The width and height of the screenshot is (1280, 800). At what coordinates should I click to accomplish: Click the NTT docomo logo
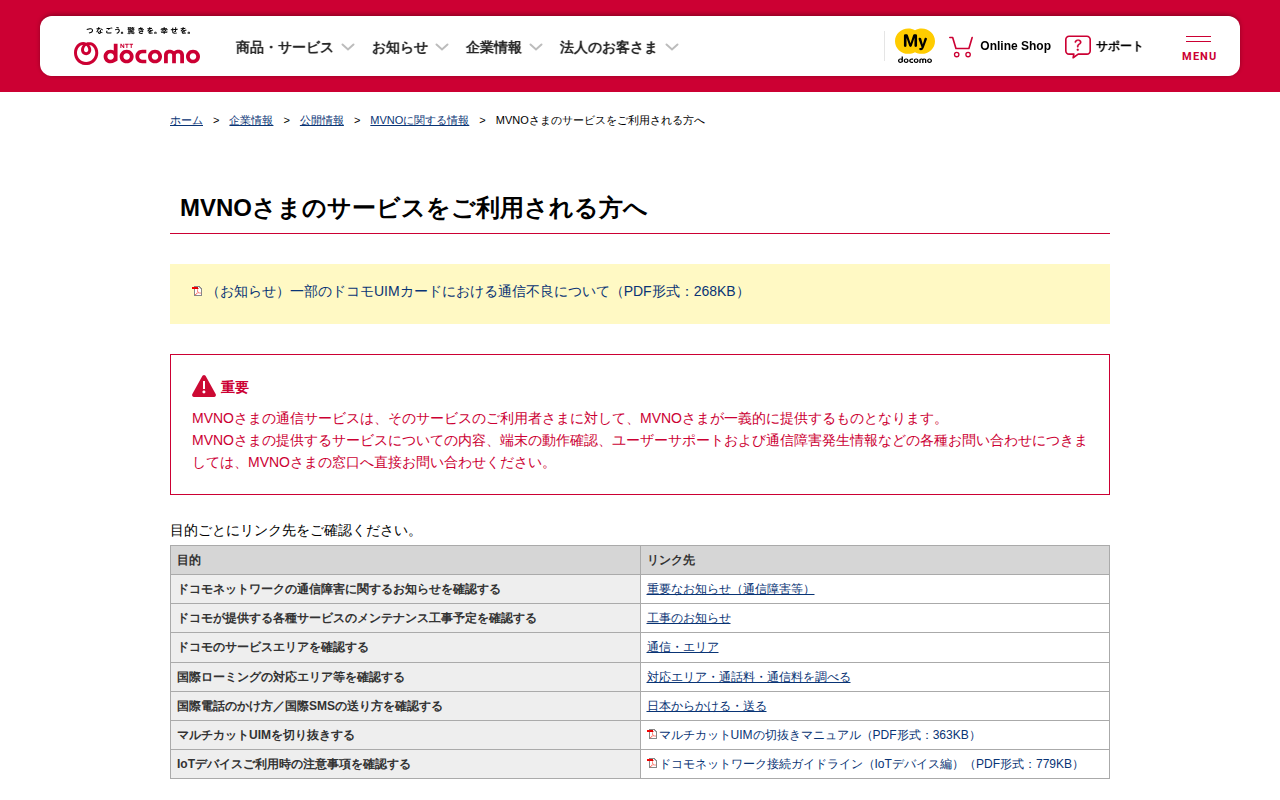137,47
